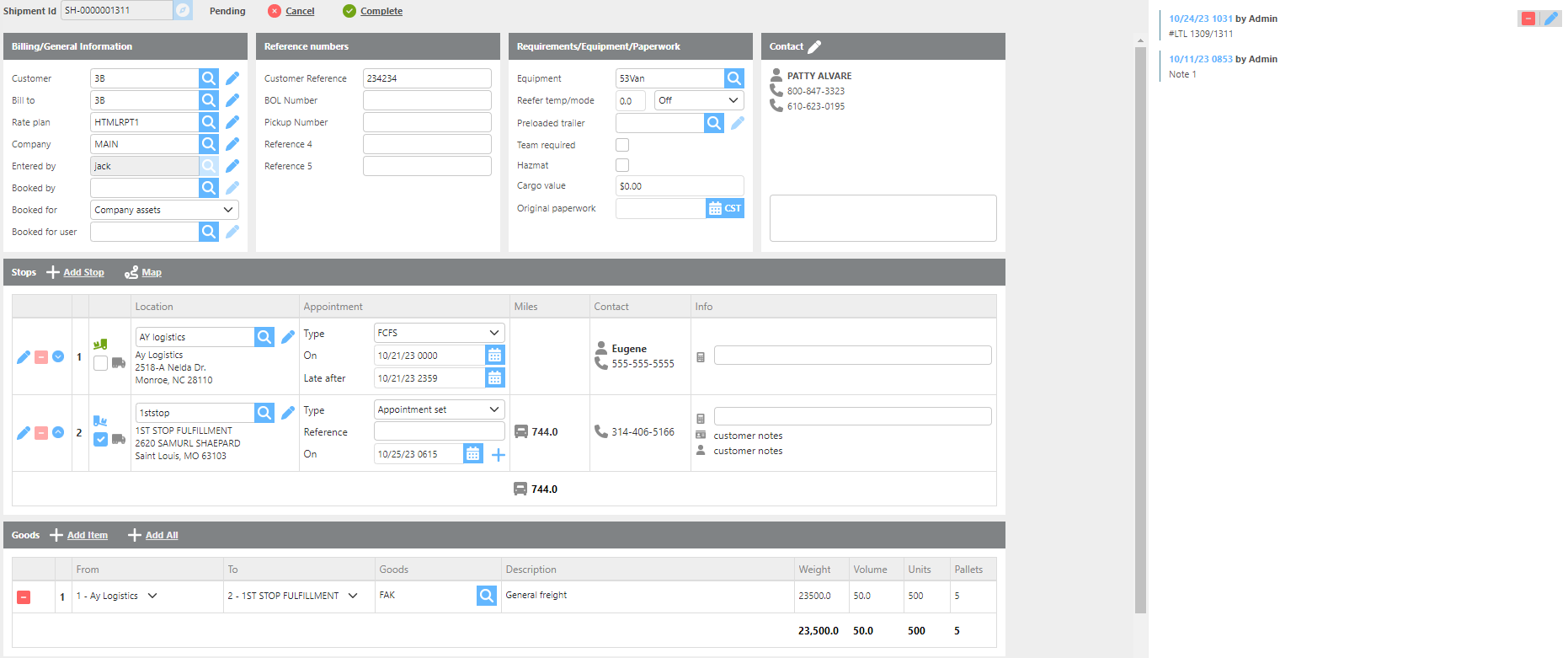Click the search icon next to Customer field
Viewport: 1568px width, 658px height.
pyautogui.click(x=208, y=78)
